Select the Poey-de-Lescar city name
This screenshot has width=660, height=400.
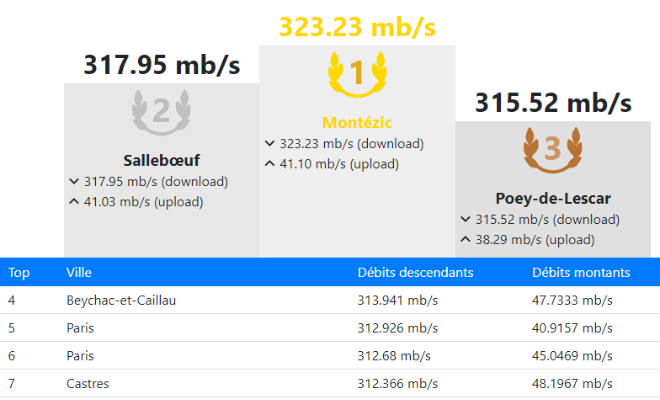(553, 197)
